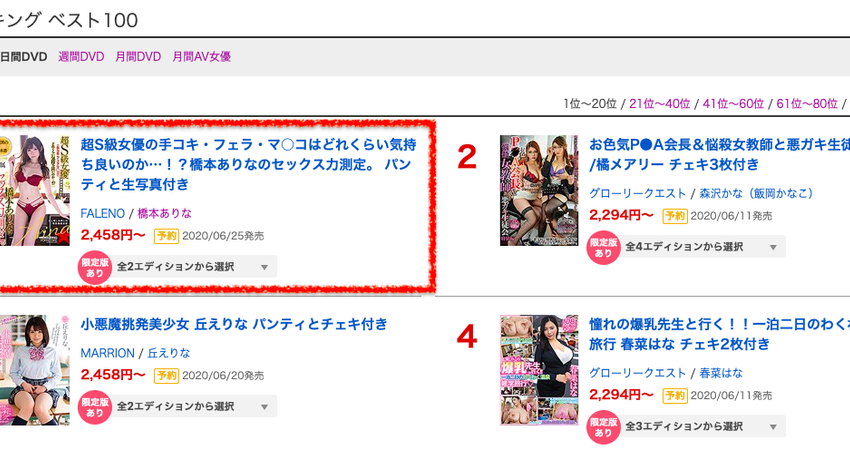Screen dimensions: 850x450
Task: Click the 限定版あり badge beside 全4エディション dropdown
Action: coord(603,248)
